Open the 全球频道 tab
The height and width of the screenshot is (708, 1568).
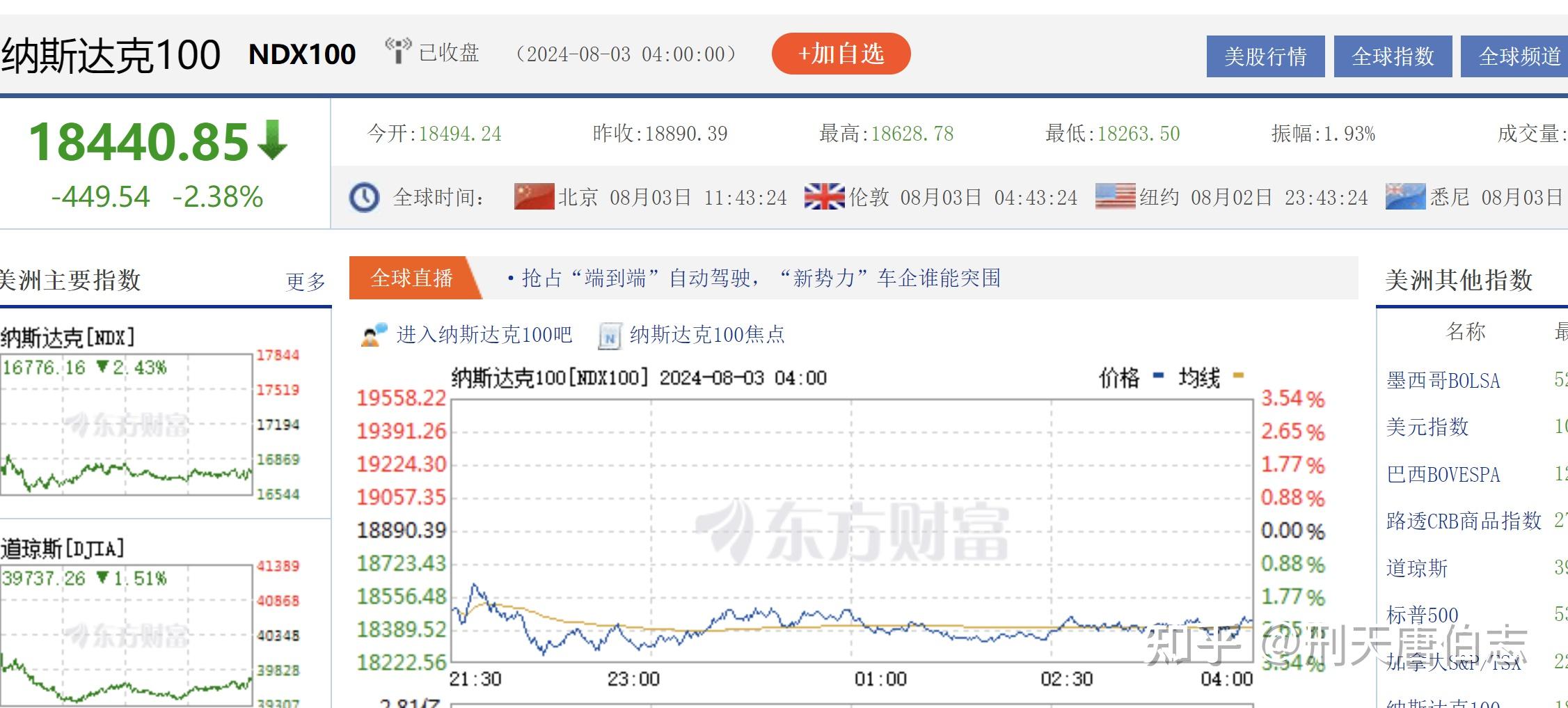click(1514, 56)
